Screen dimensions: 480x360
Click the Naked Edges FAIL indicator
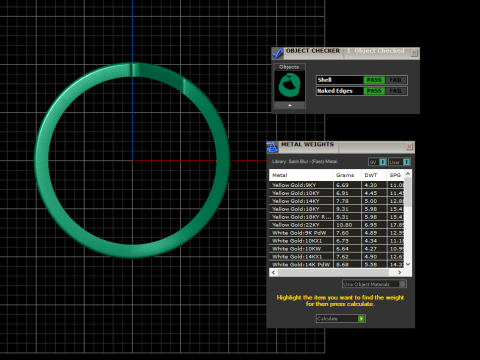click(x=396, y=91)
